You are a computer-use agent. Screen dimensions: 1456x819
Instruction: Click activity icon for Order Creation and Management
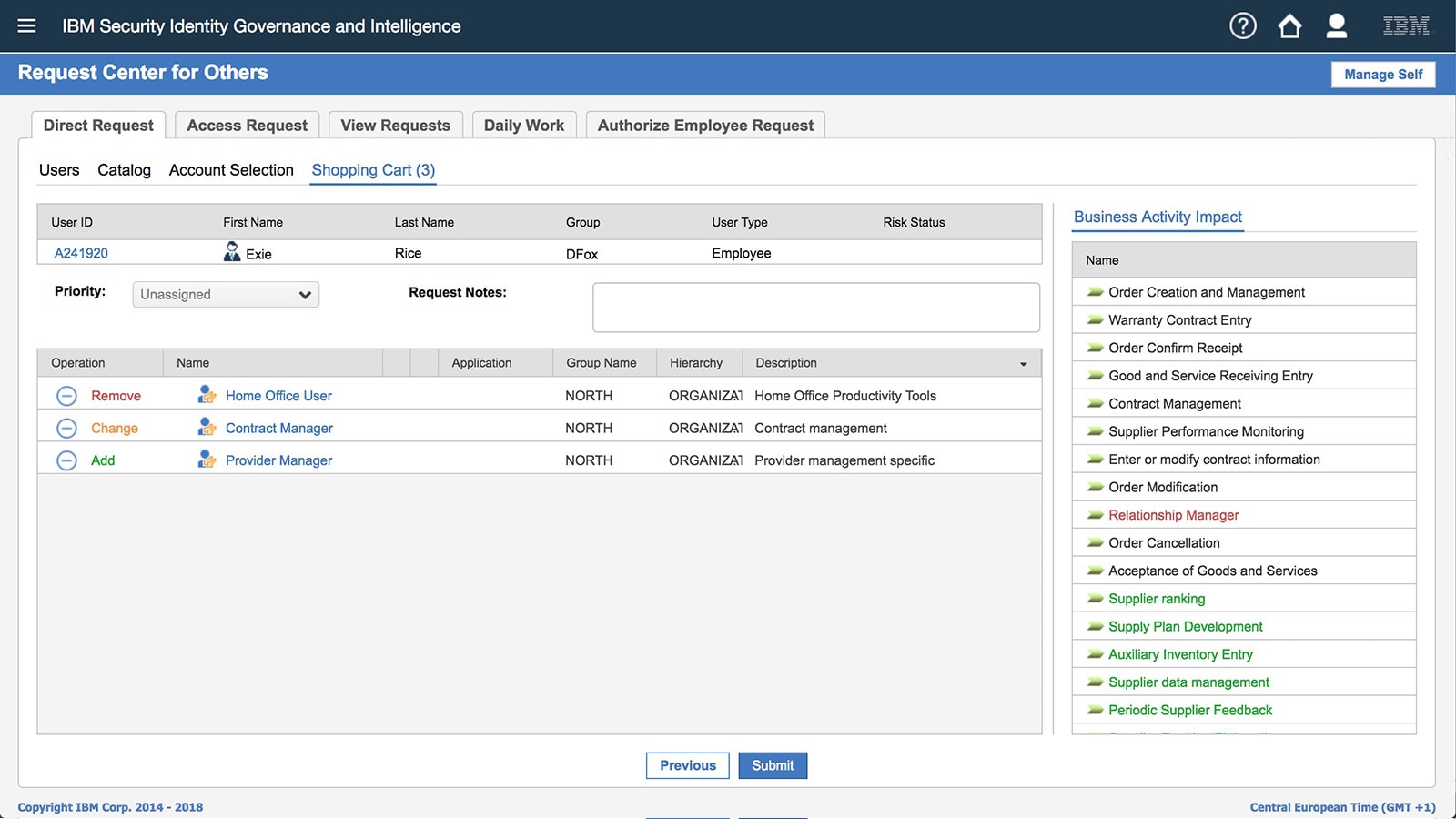pos(1096,292)
